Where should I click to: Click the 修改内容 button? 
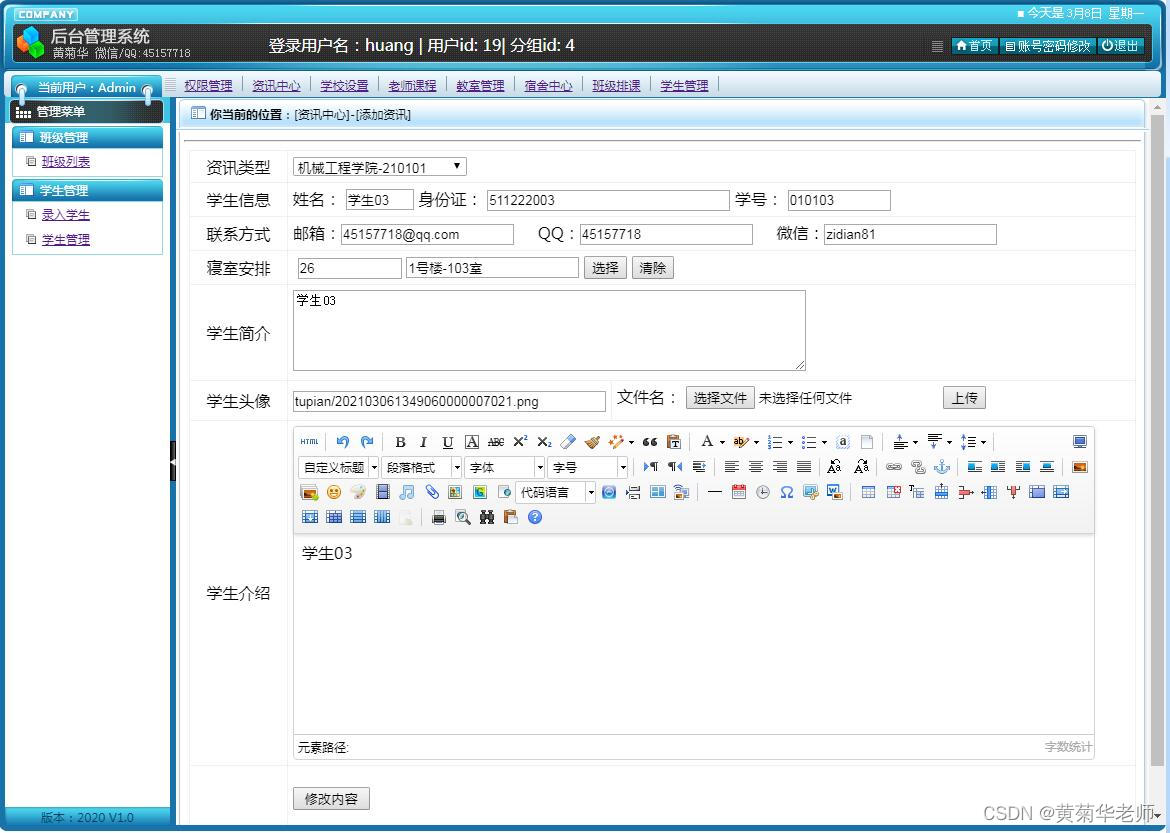point(330,798)
